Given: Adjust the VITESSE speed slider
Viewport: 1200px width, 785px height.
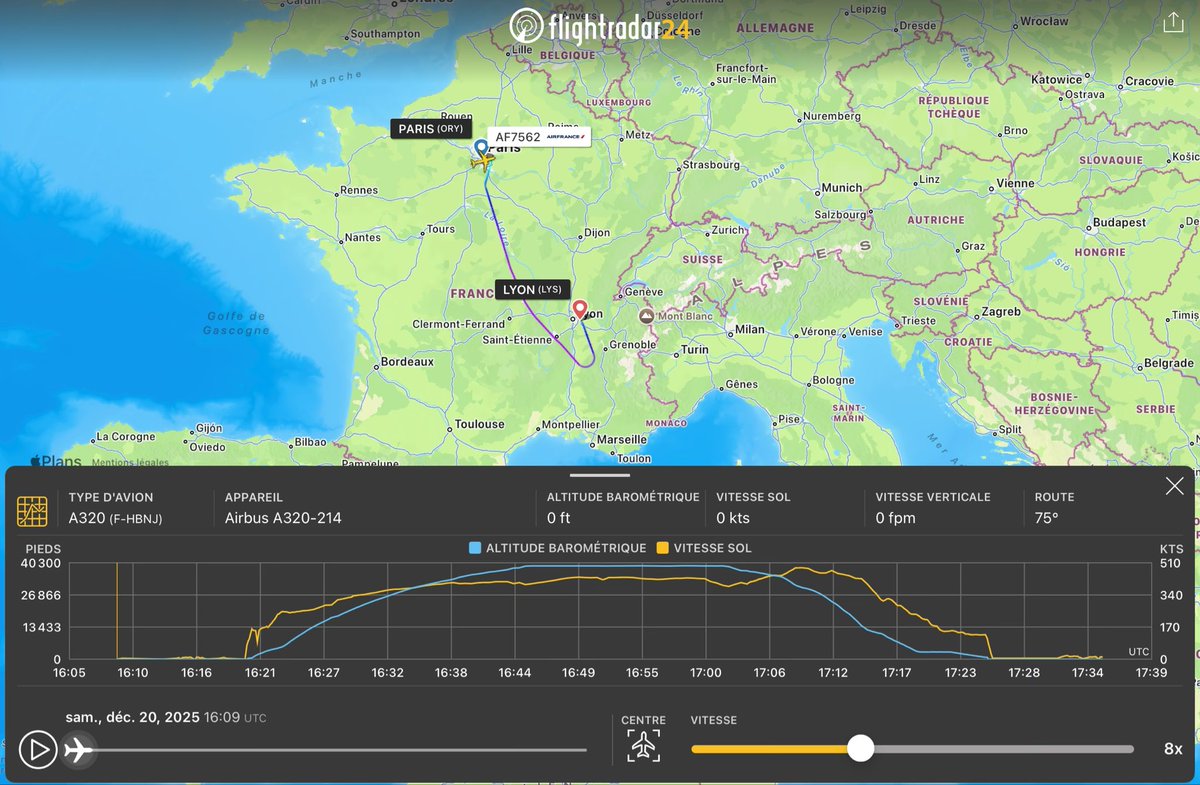Looking at the screenshot, I should click(862, 748).
